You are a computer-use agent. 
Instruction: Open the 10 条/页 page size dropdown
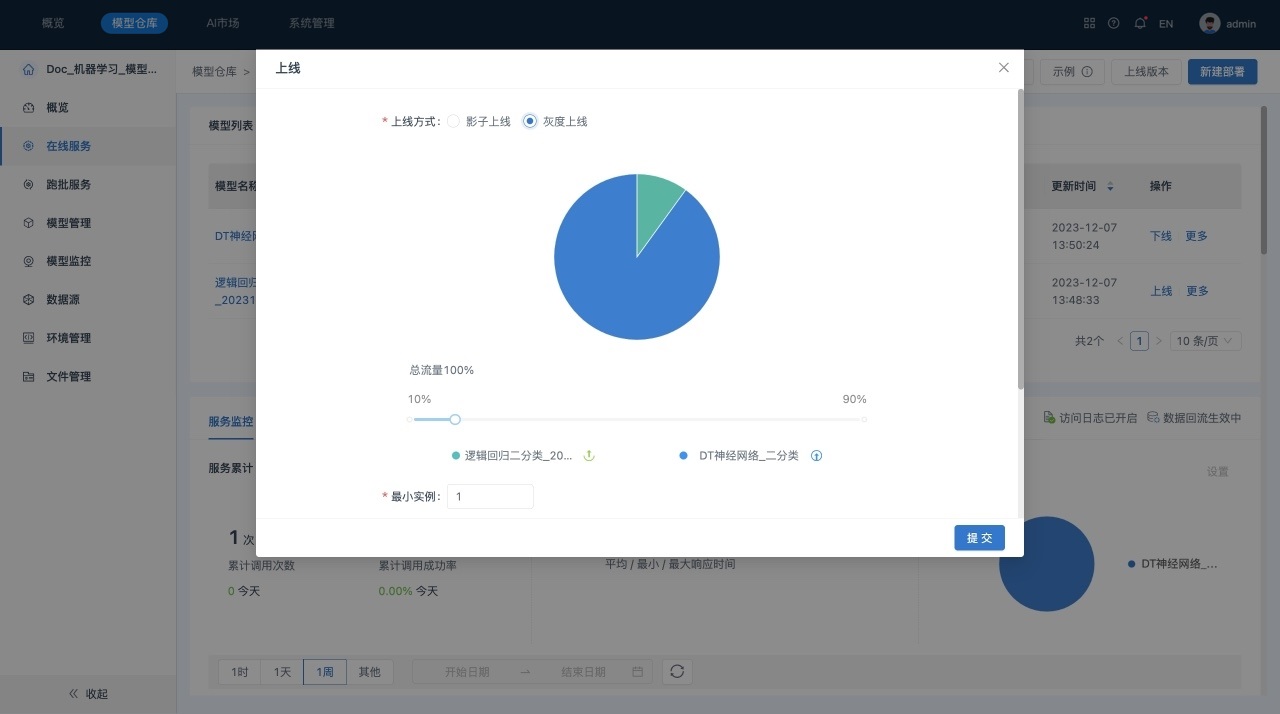1206,341
